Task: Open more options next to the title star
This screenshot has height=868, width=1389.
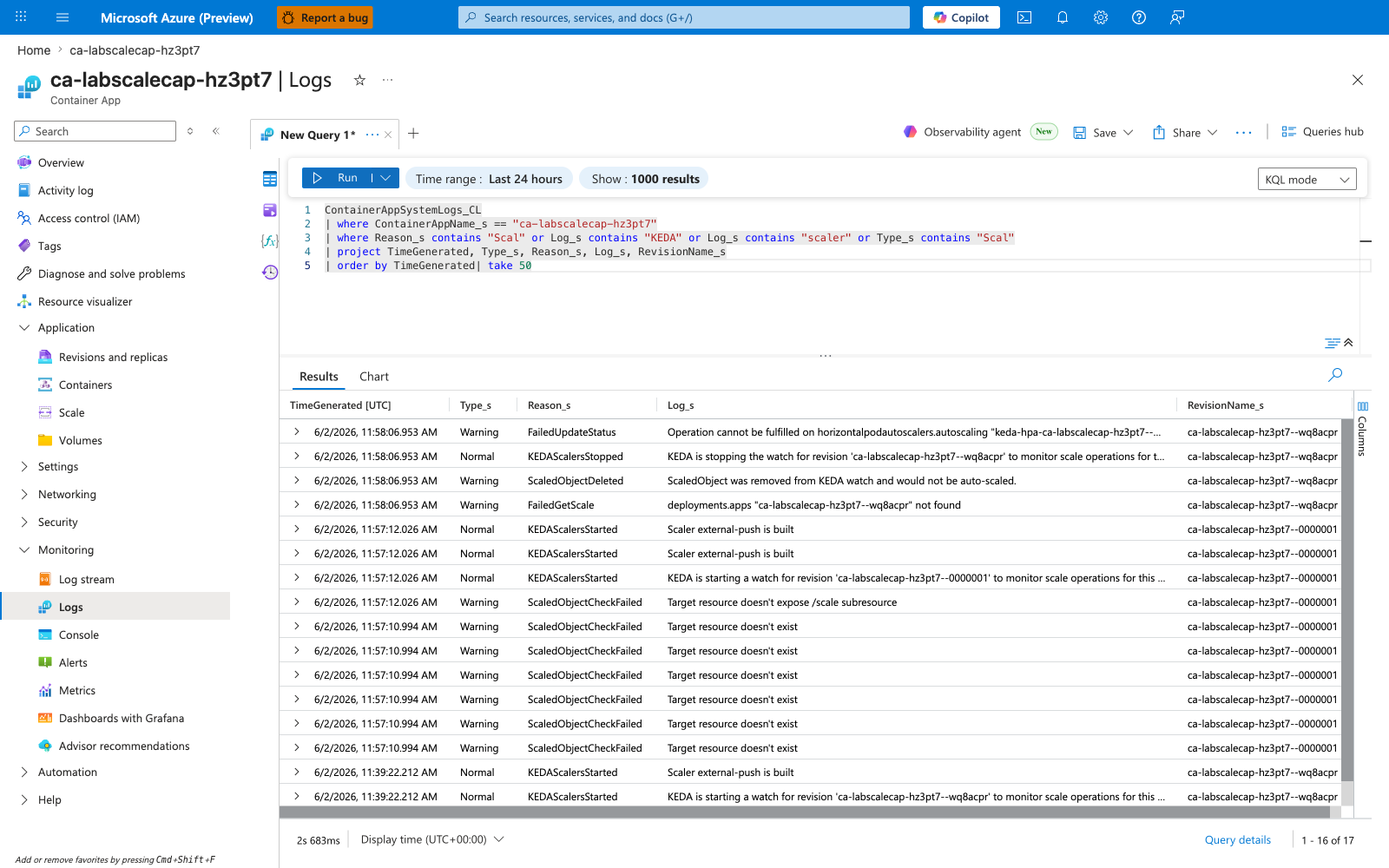Action: [387, 80]
